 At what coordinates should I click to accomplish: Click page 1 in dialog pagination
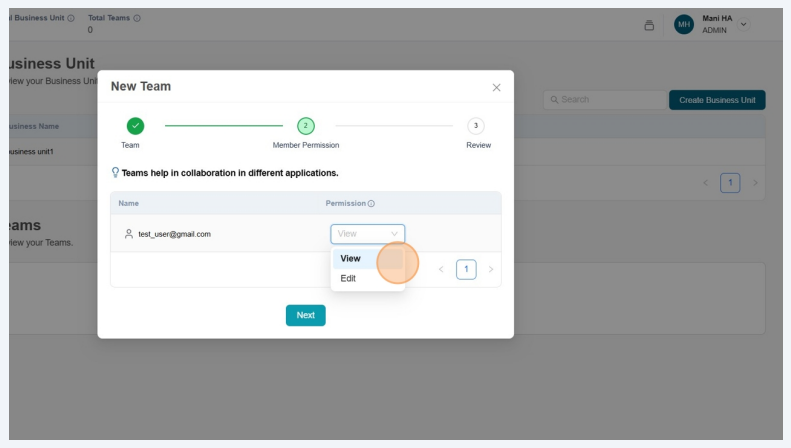(x=466, y=269)
